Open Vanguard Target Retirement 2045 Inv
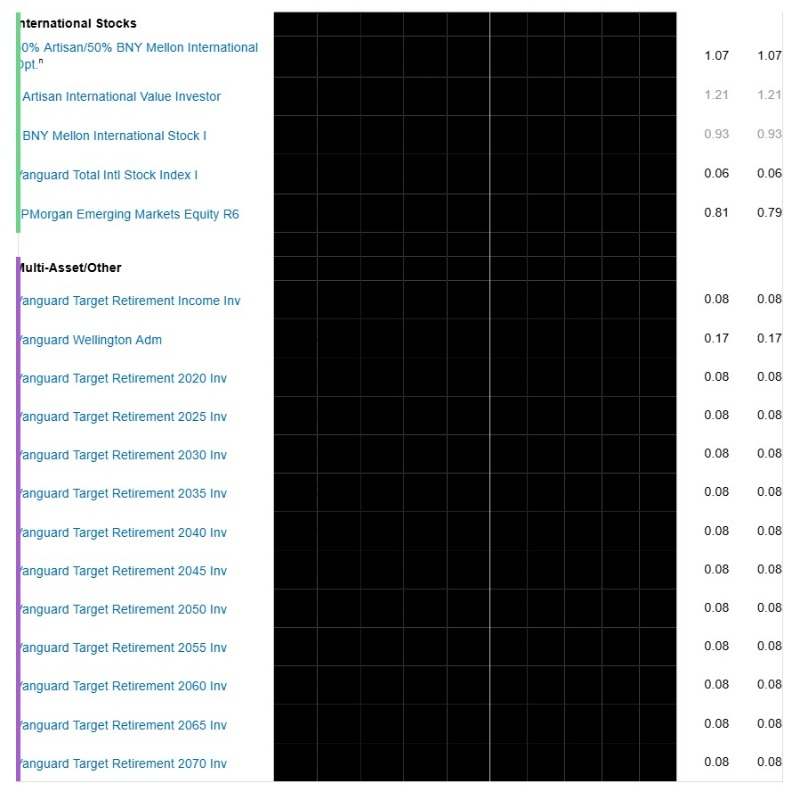 pos(122,571)
